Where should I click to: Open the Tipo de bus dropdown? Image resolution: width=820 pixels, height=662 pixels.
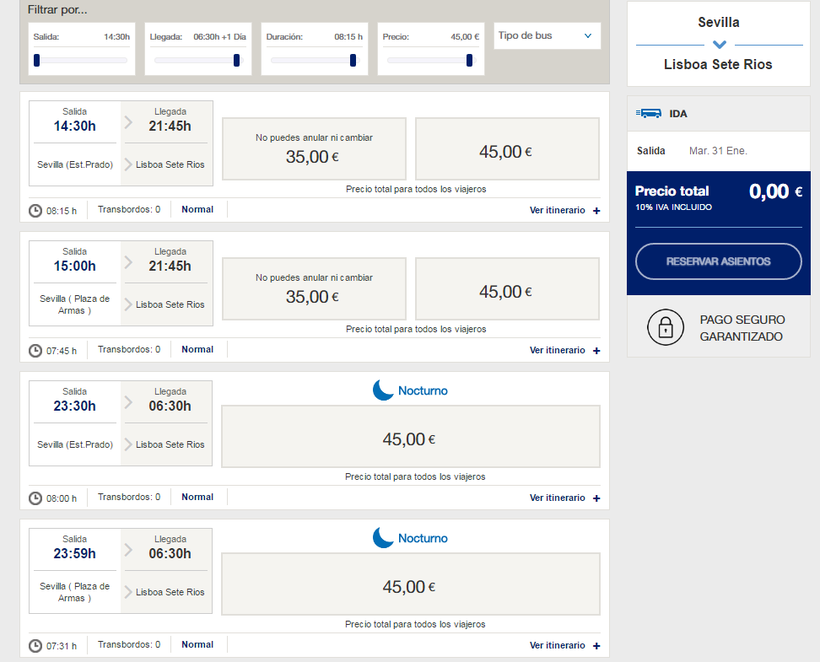click(x=547, y=36)
